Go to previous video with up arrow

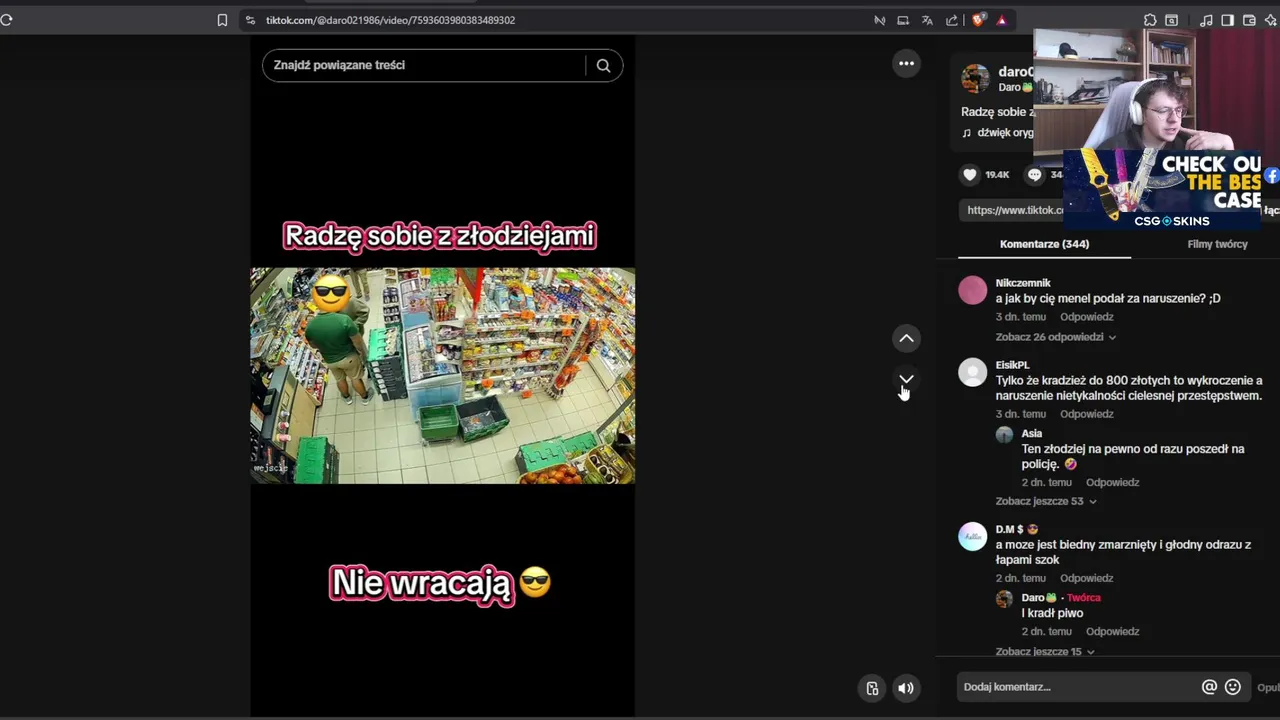coord(906,338)
